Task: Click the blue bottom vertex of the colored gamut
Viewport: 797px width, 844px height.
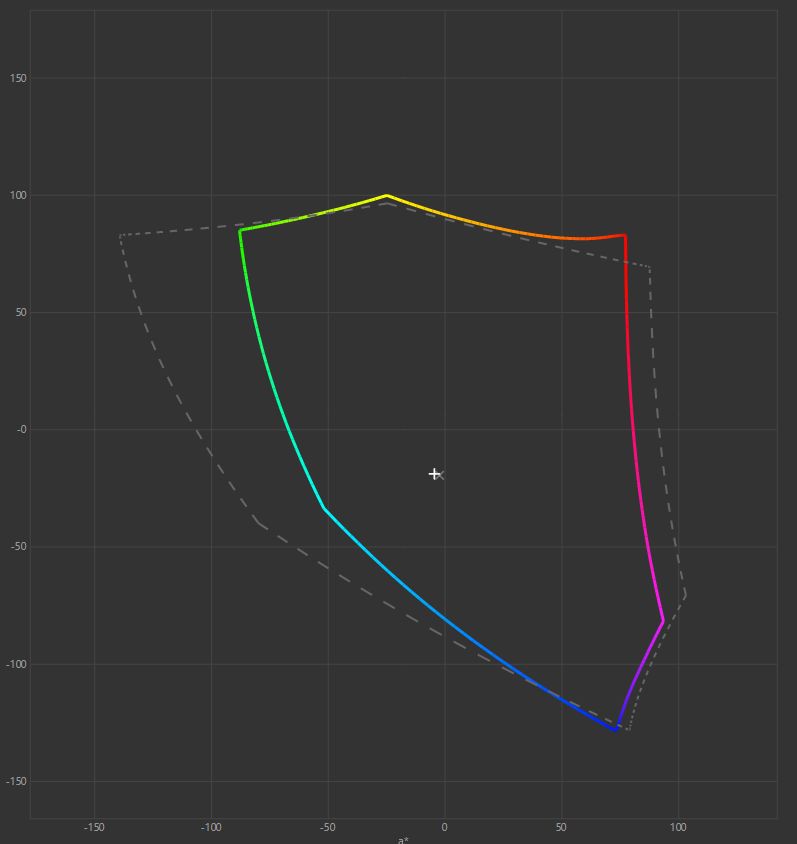Action: pos(616,729)
